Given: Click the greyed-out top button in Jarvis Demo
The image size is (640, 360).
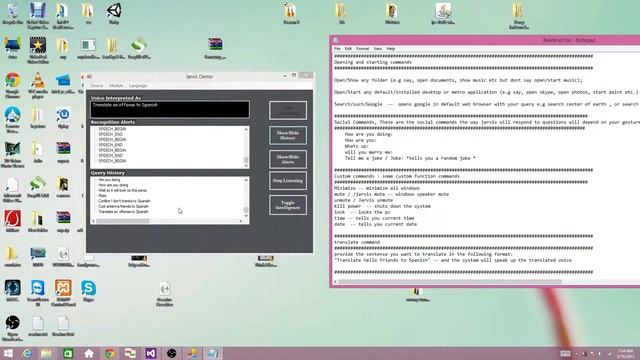Looking at the screenshot, I should [288, 110].
